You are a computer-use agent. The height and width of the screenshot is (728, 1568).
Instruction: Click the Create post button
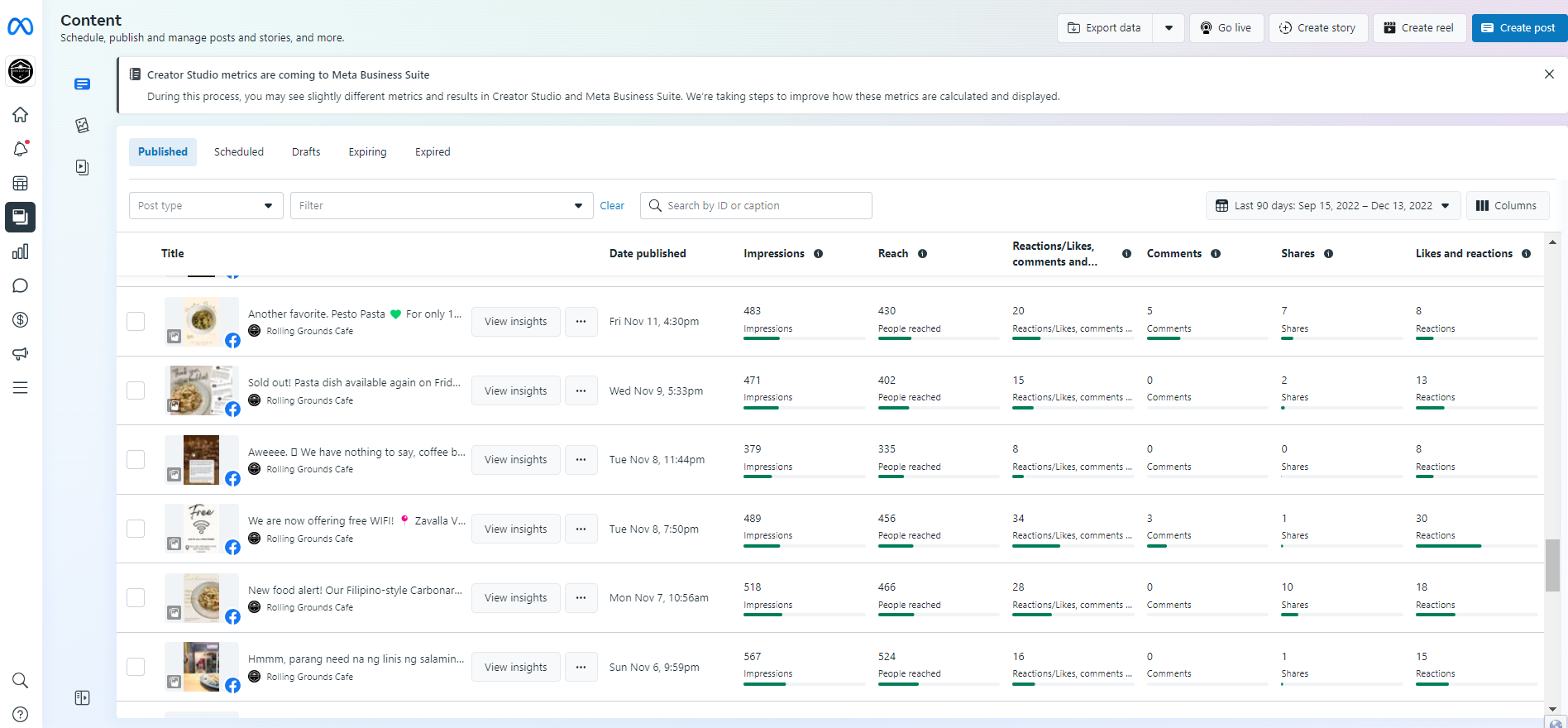coord(1518,28)
